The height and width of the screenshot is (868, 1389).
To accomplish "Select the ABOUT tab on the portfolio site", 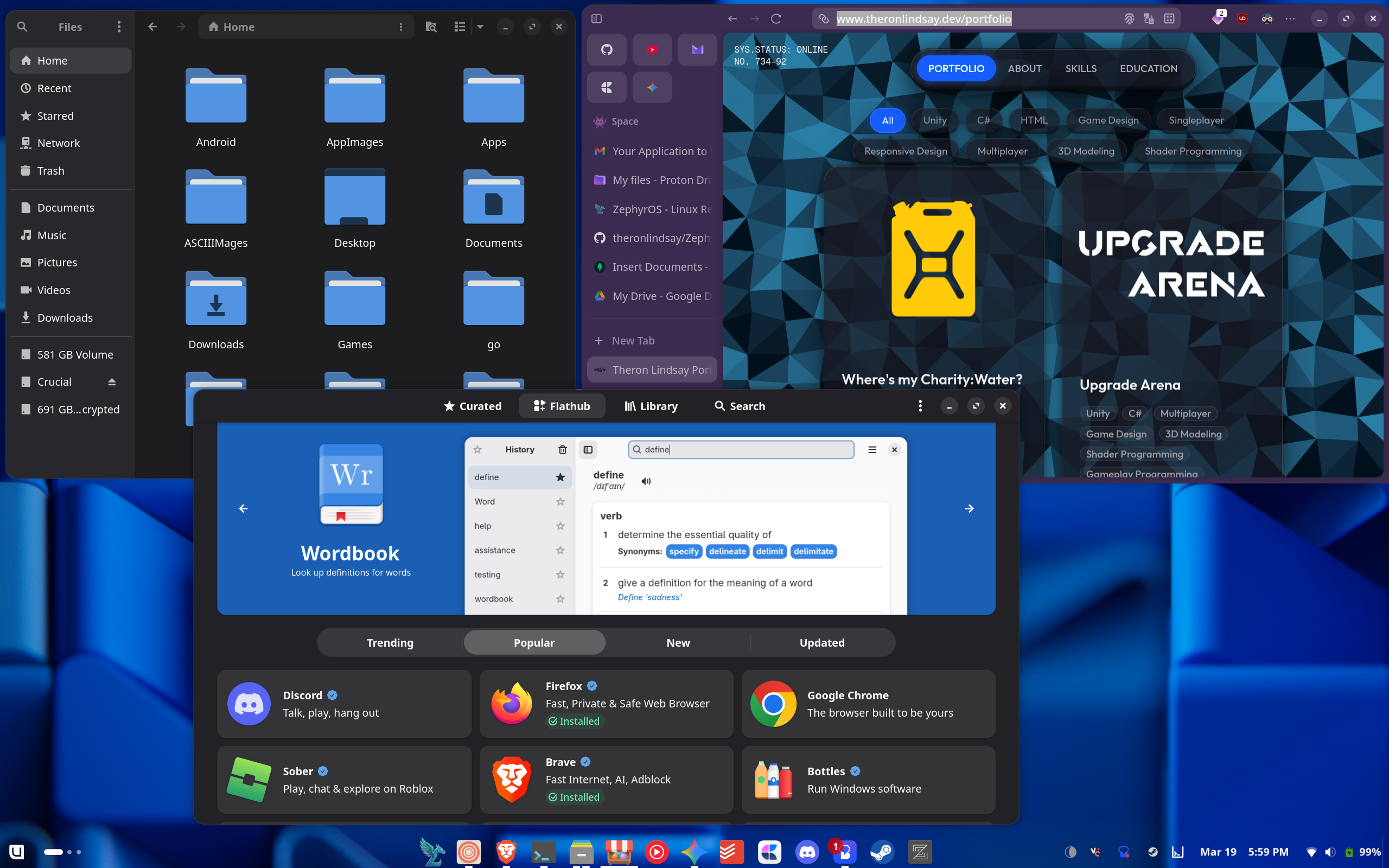I will pyautogui.click(x=1024, y=68).
